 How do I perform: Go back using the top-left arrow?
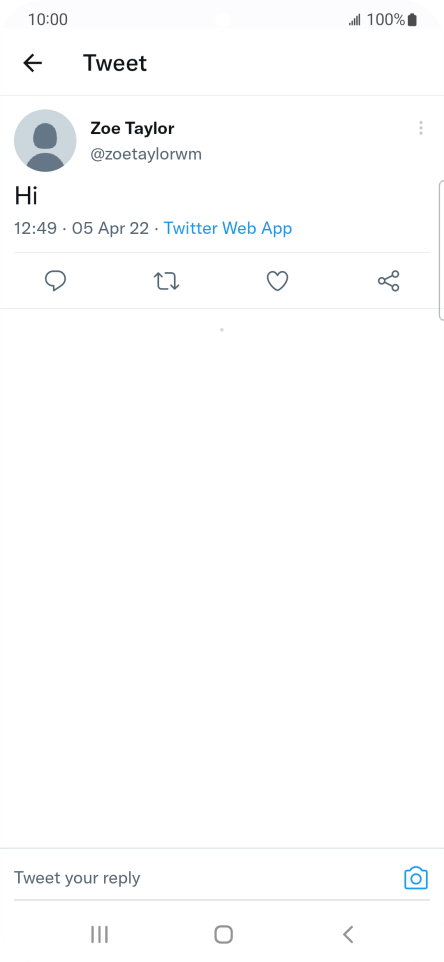click(33, 63)
